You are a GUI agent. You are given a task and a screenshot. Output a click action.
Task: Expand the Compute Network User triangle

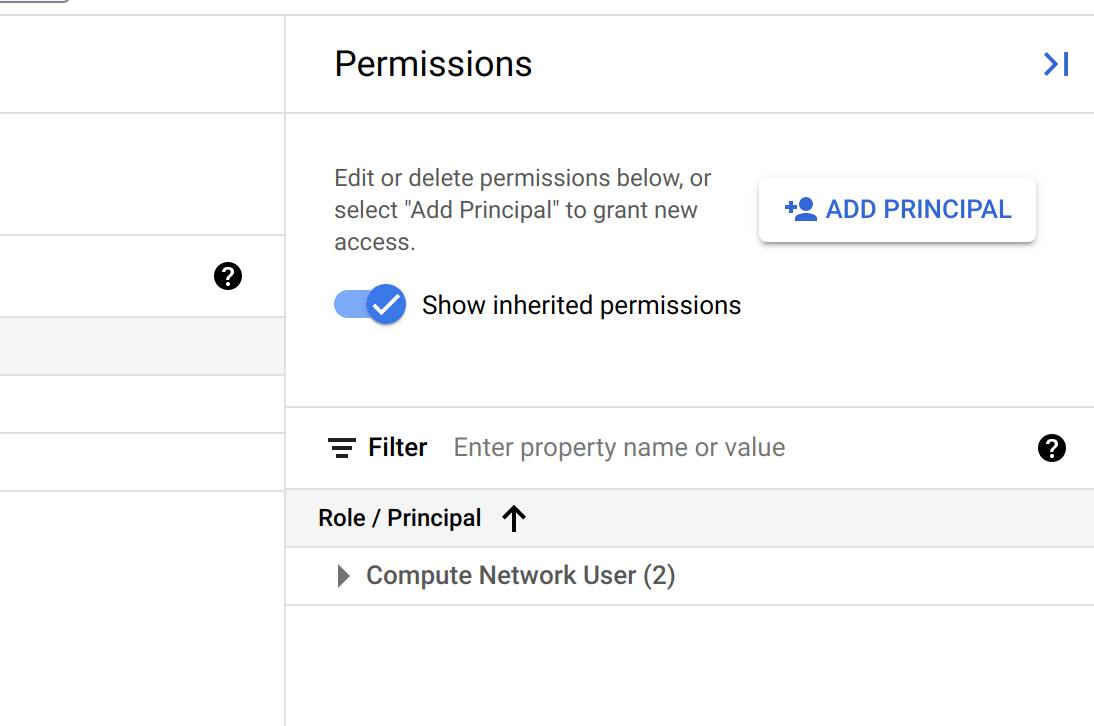(x=343, y=576)
